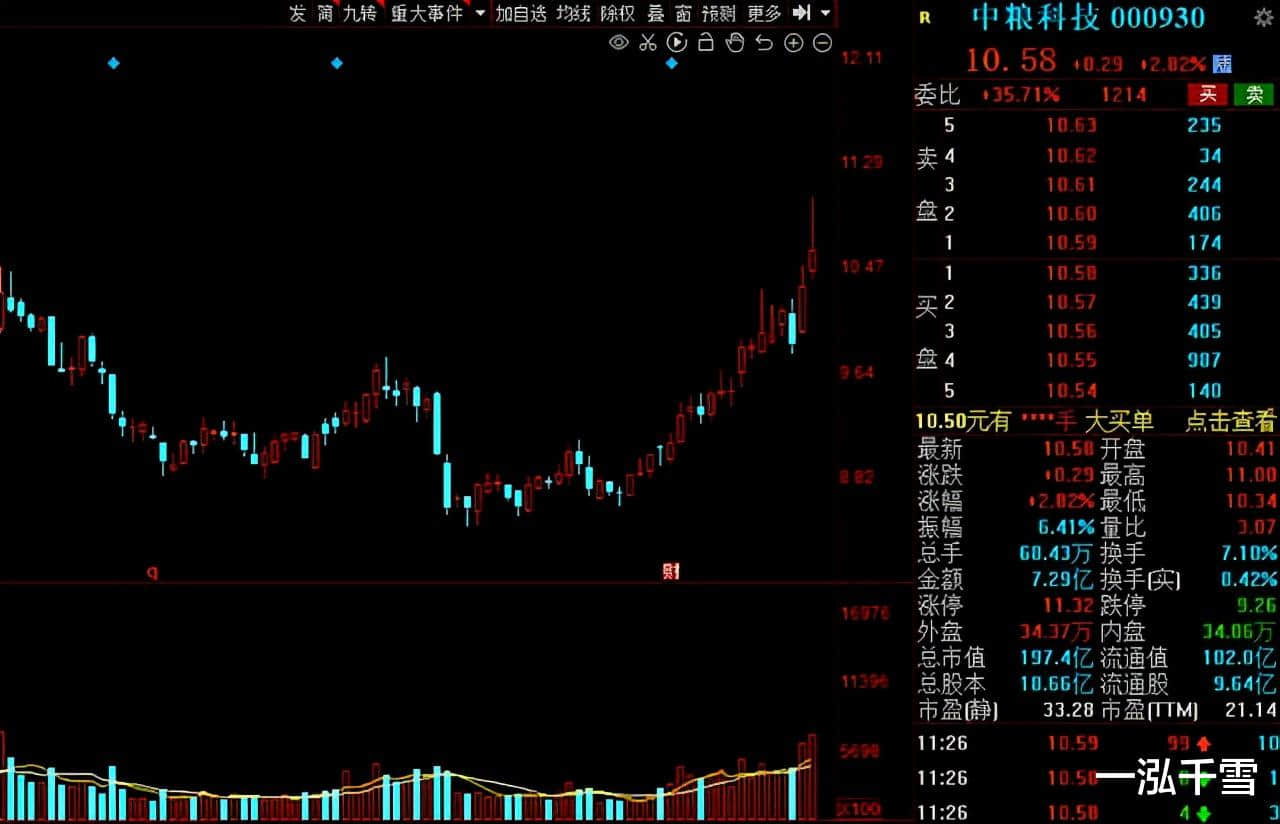The width and height of the screenshot is (1280, 824).
Task: Open settings gear beside stock code
Action: [1263, 17]
